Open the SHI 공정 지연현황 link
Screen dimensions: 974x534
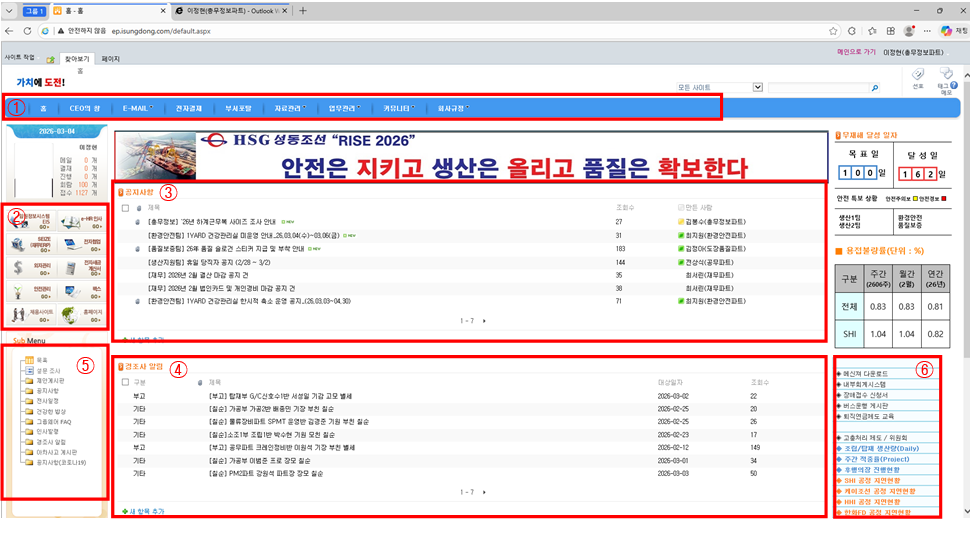(x=872, y=481)
